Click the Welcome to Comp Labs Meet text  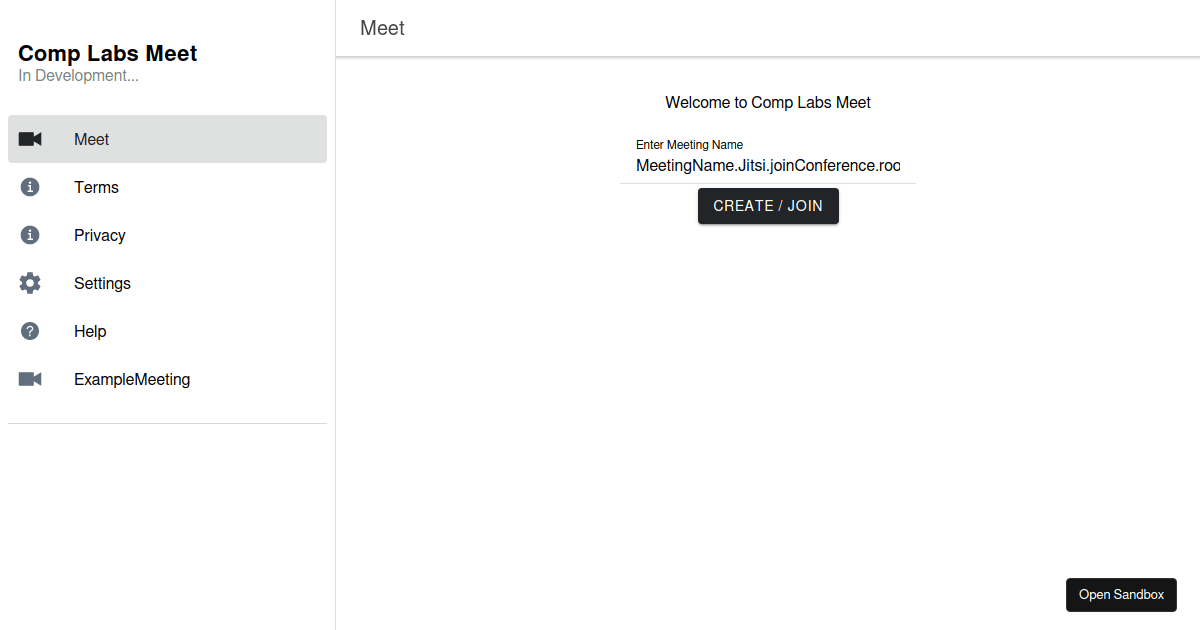(x=768, y=102)
